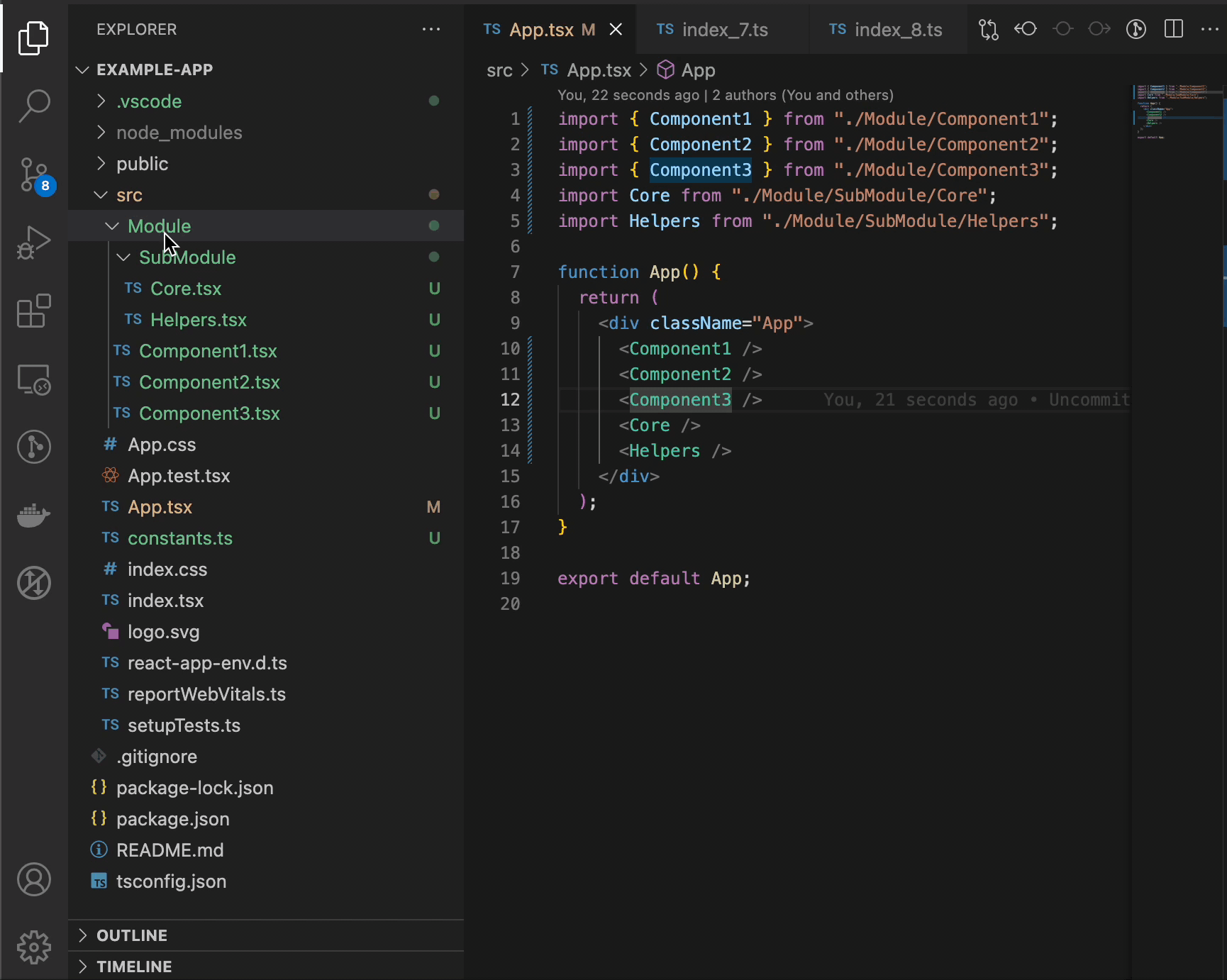Click the Explorer views and more actions ellipsis

point(431,29)
